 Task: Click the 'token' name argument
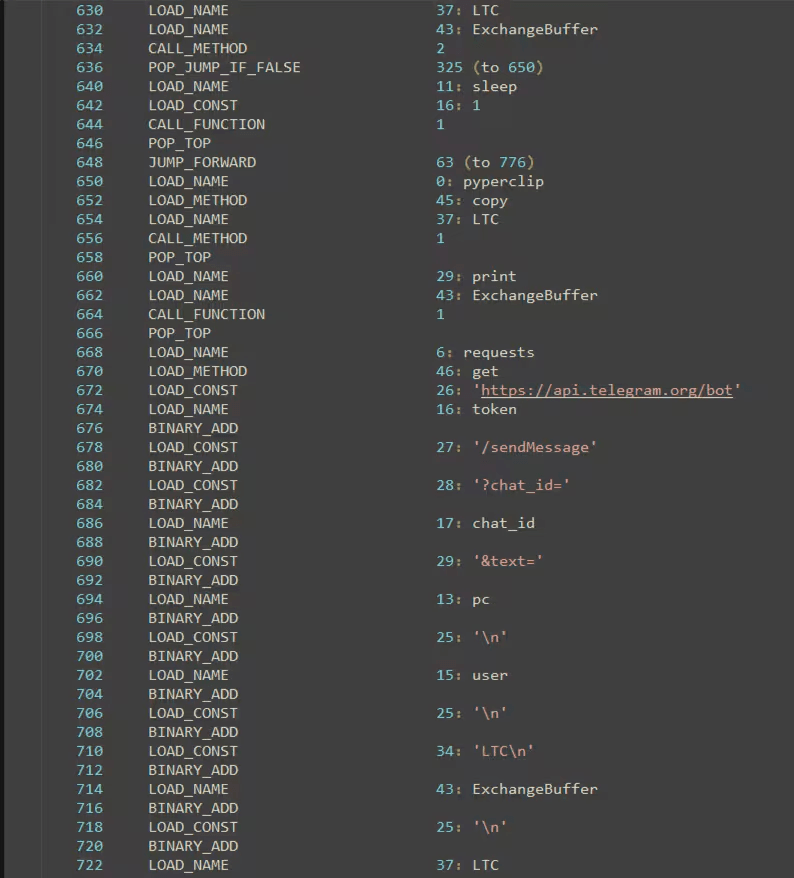click(x=494, y=409)
